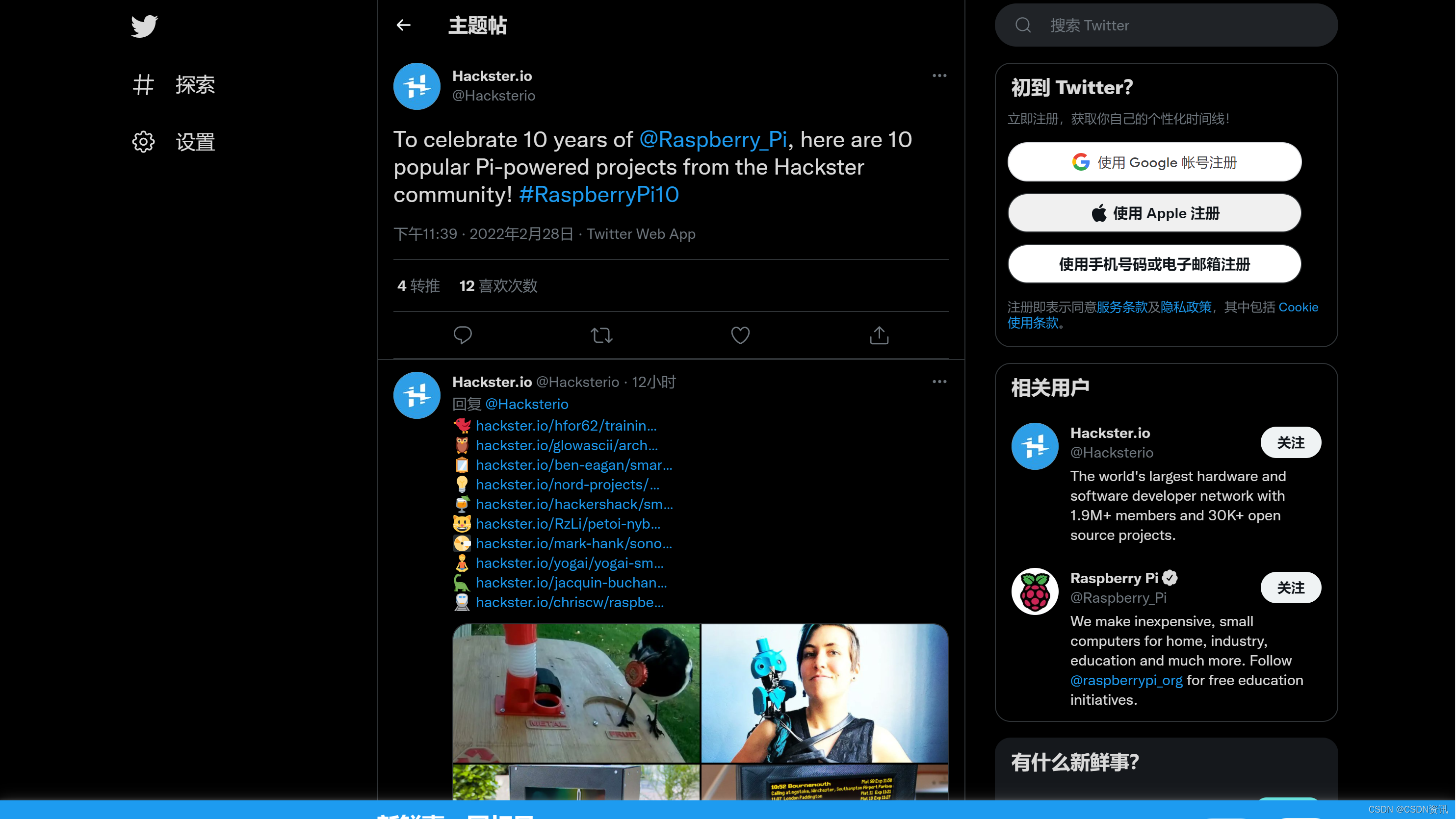Open Raspberry Pi avatar in 相关用户
Screen dimensions: 1456x819
[x=1034, y=592]
